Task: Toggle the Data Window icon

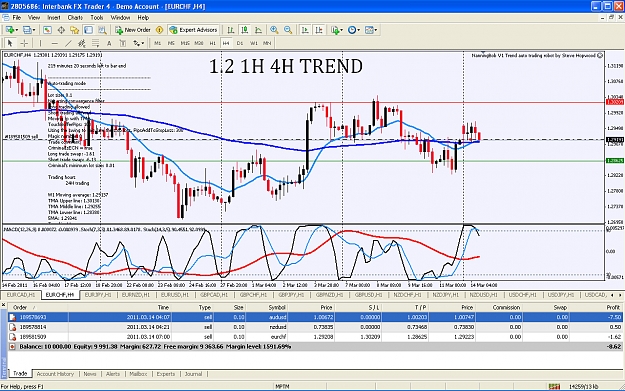Action: 61,30
